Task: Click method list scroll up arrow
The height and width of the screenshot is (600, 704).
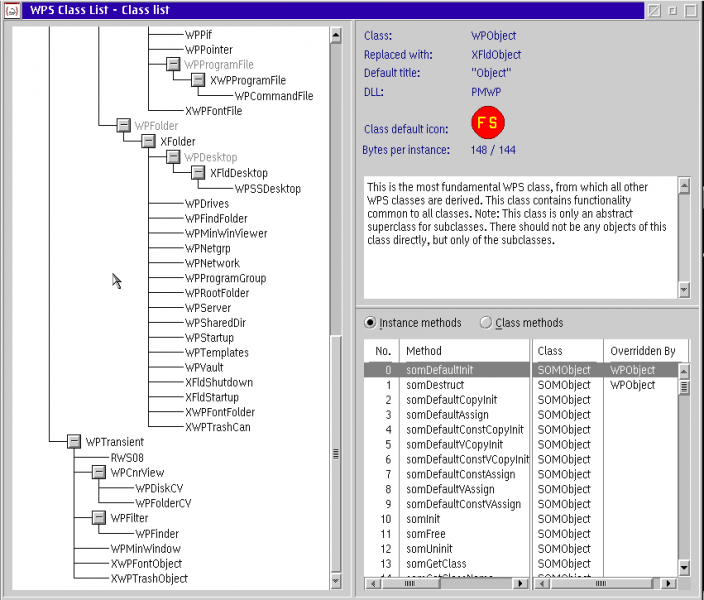Action: point(684,371)
